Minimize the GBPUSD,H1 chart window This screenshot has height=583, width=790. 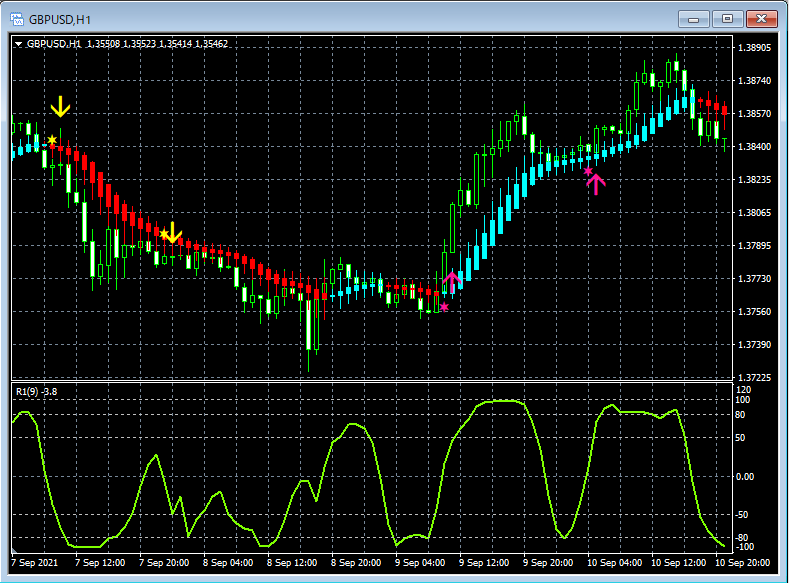[x=695, y=19]
